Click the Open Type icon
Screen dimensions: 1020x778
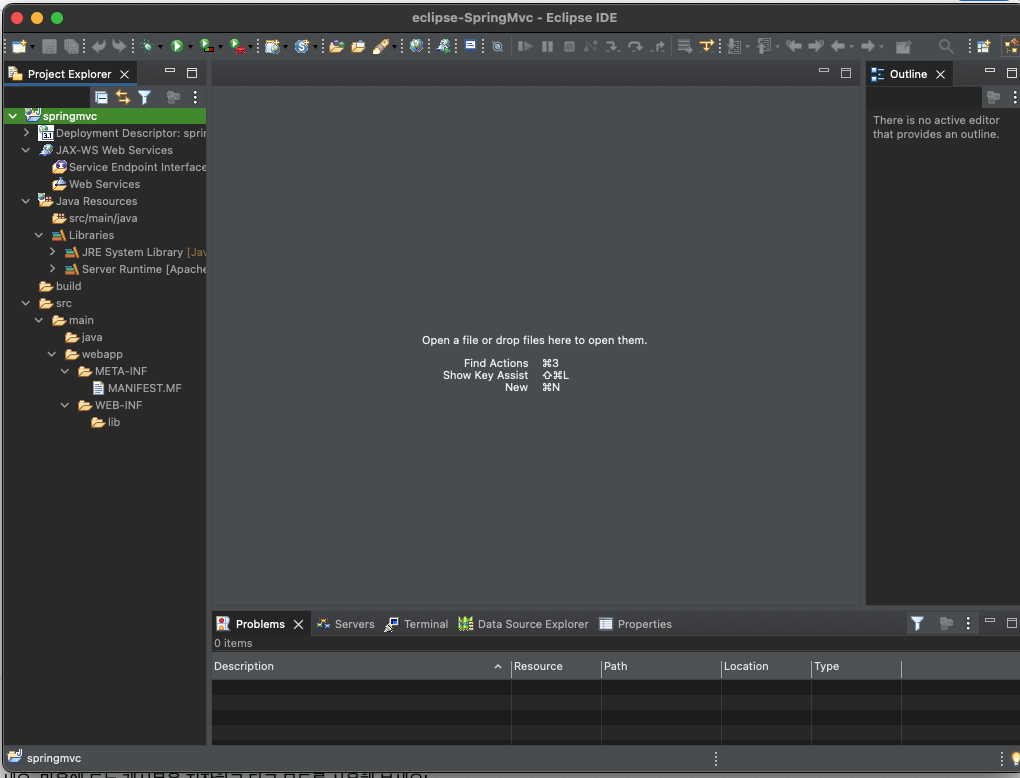click(x=336, y=46)
